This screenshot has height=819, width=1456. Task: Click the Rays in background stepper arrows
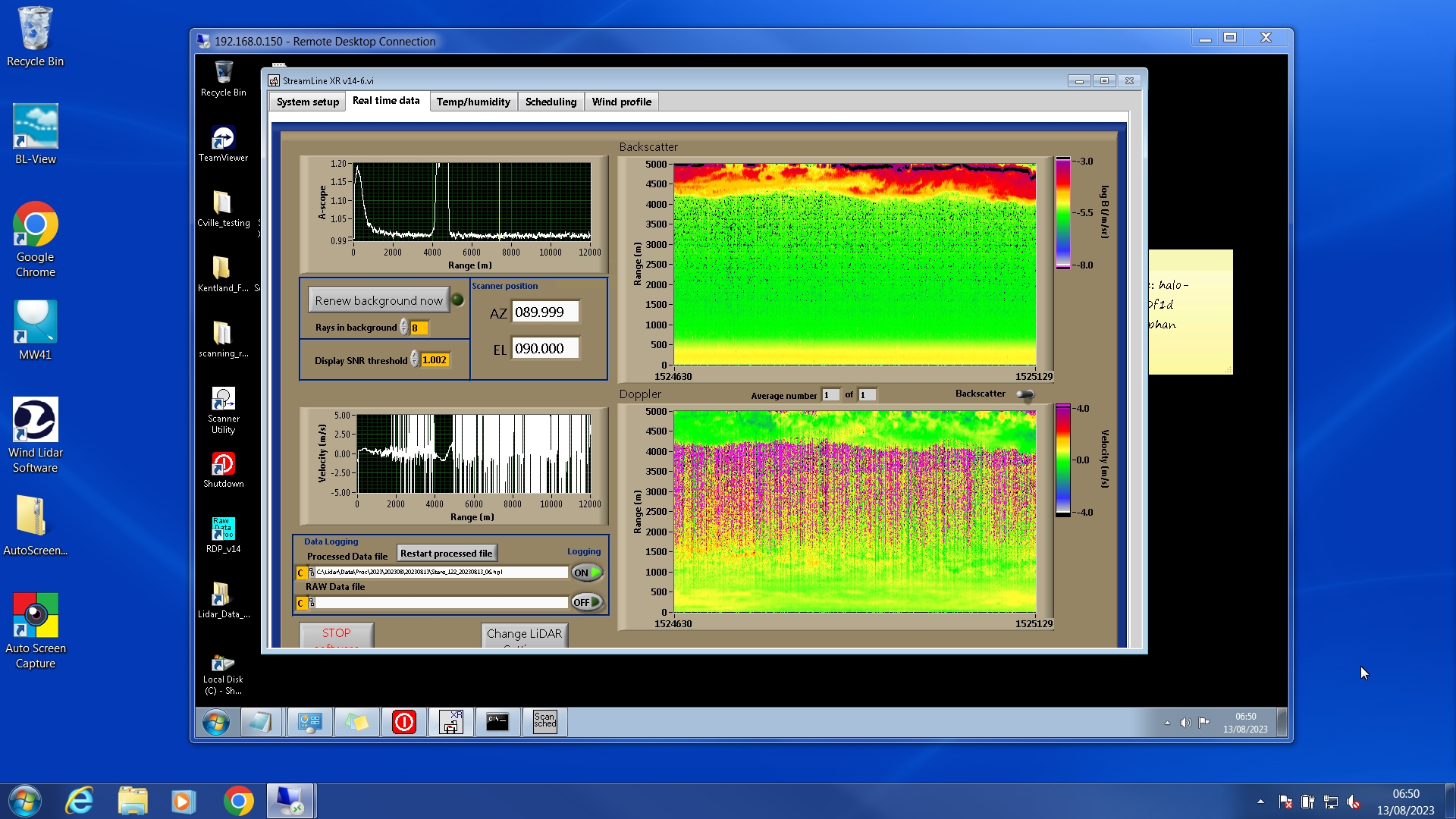(x=403, y=328)
